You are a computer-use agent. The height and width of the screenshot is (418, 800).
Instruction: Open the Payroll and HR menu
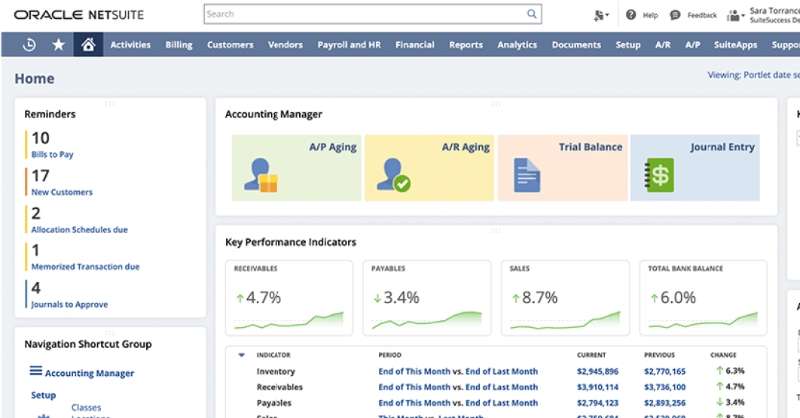[x=349, y=45]
